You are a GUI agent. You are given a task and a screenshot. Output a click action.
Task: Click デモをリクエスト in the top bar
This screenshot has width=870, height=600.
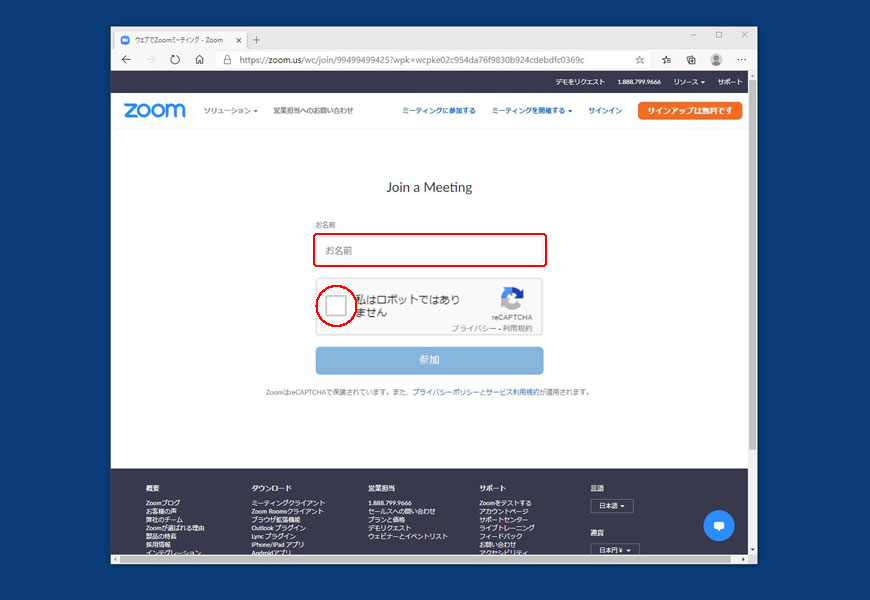coord(580,82)
